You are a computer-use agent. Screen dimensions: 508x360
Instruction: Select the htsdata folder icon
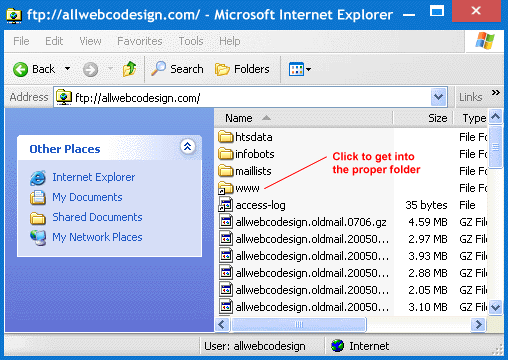[226, 137]
